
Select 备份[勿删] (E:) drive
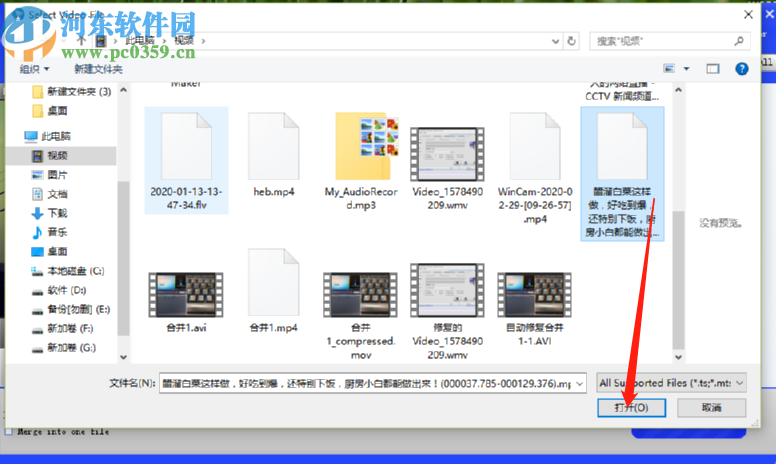click(x=71, y=310)
